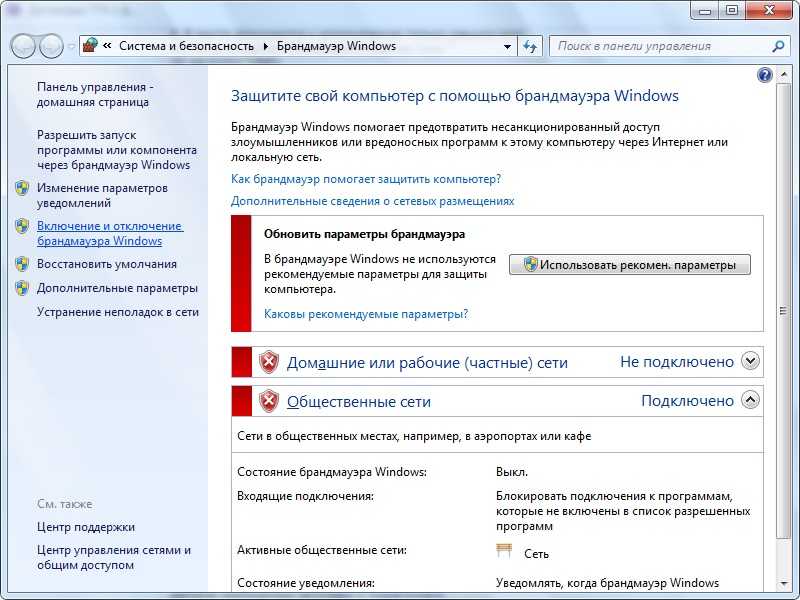Click the bench network icon beside 'Сеть'
This screenshot has height=600, width=800.
click(x=504, y=551)
